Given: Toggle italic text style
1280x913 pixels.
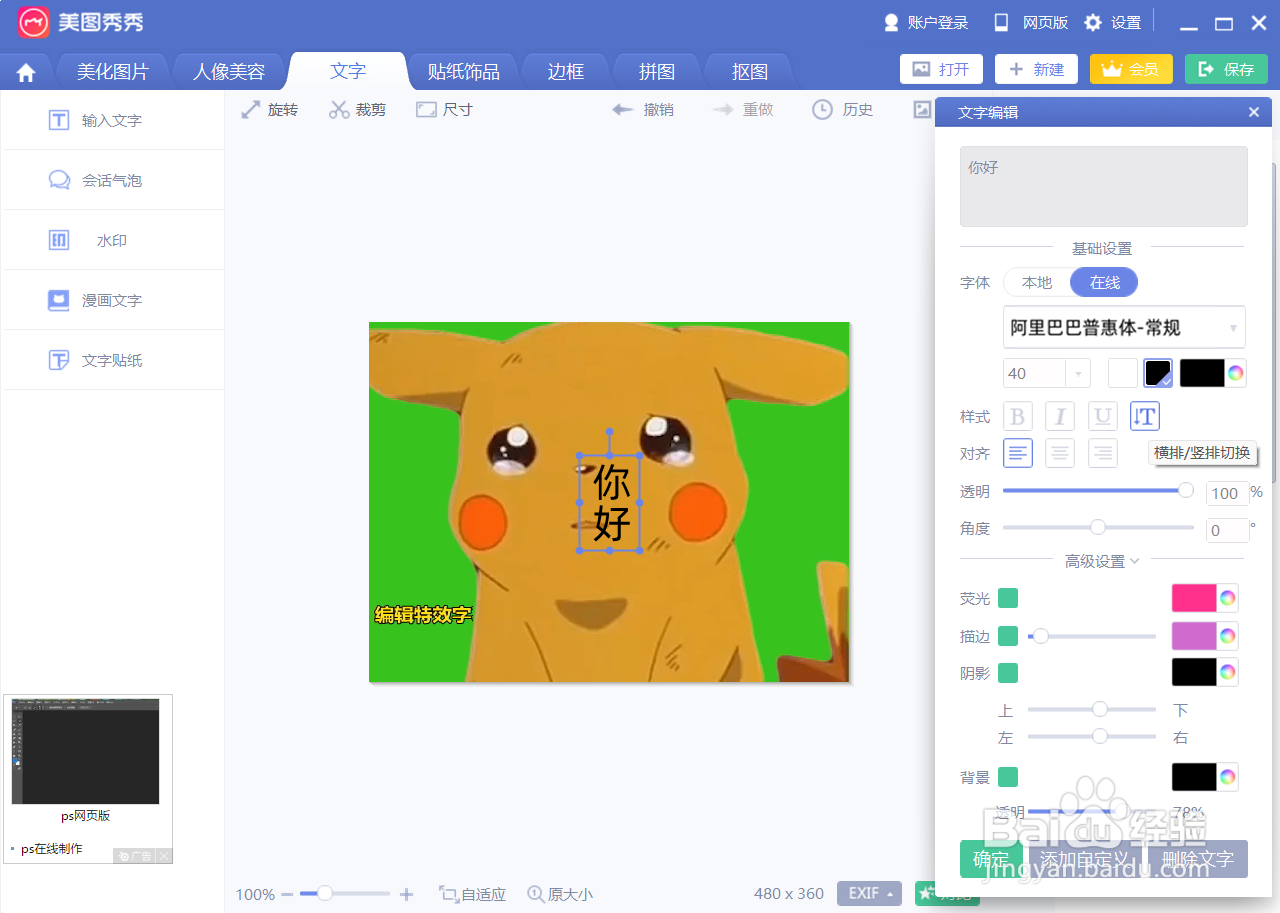Looking at the screenshot, I should [x=1060, y=416].
